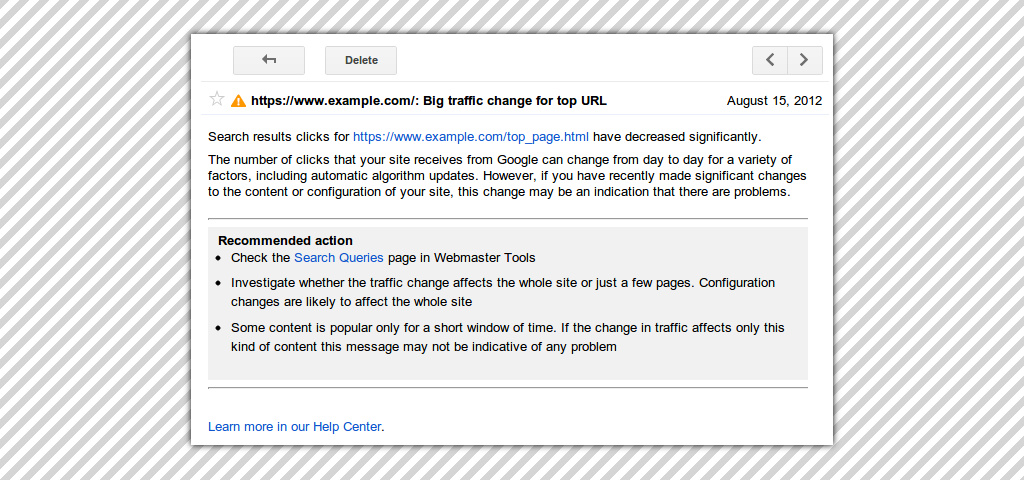Click the bullet point before Check the
The height and width of the screenshot is (480, 1024).
point(218,259)
